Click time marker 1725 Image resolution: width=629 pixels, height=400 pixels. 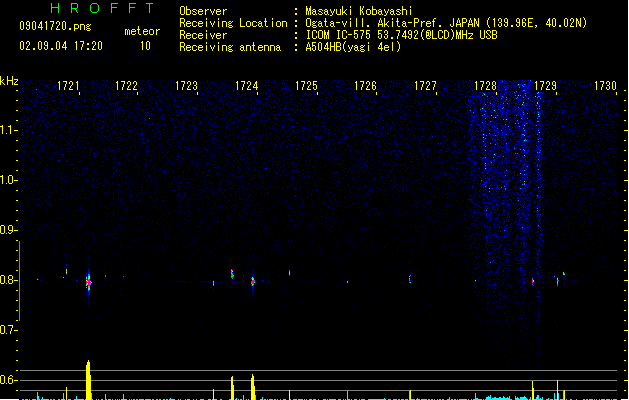(x=306, y=86)
